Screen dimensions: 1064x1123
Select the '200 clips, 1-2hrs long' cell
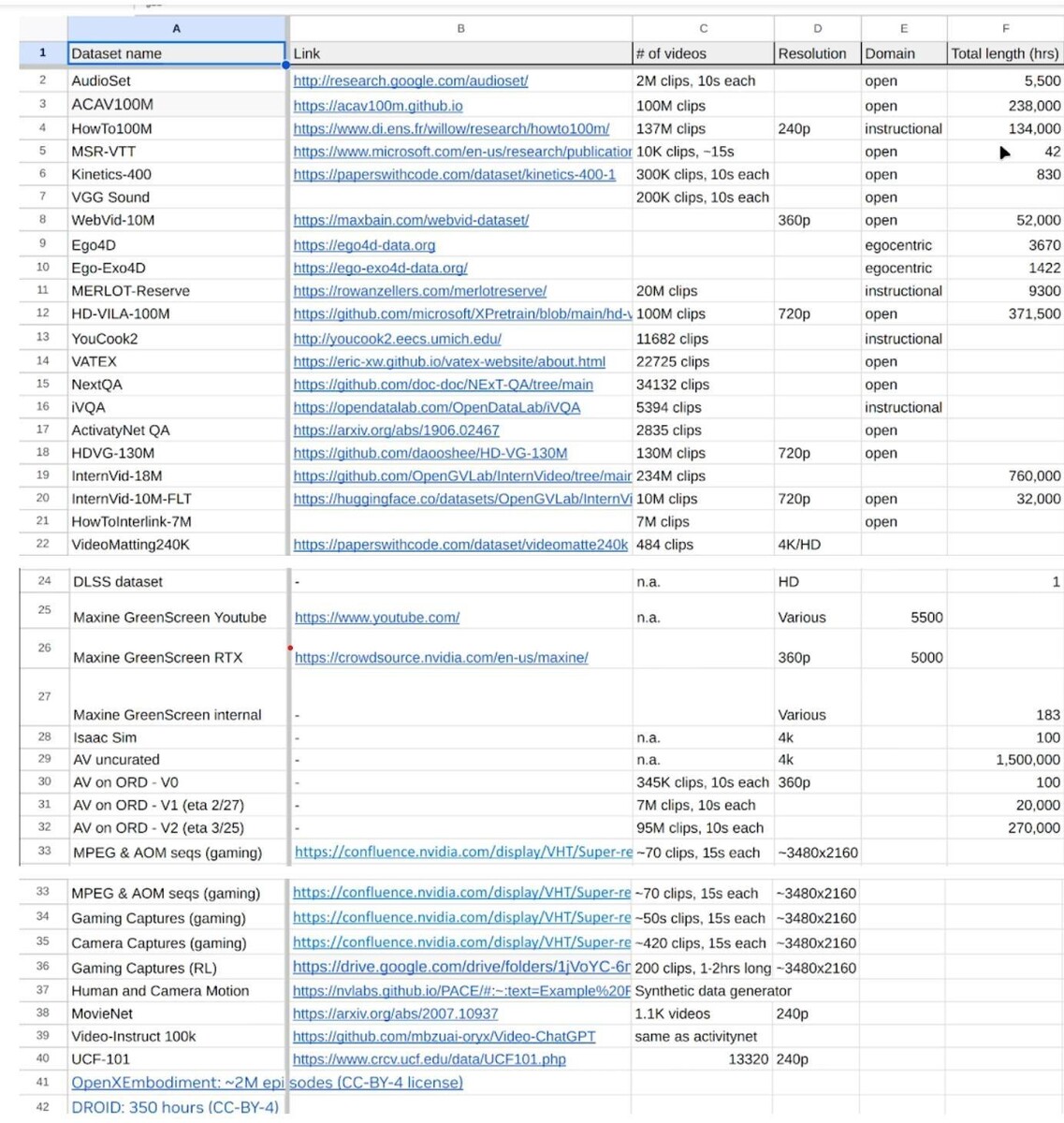point(702,968)
